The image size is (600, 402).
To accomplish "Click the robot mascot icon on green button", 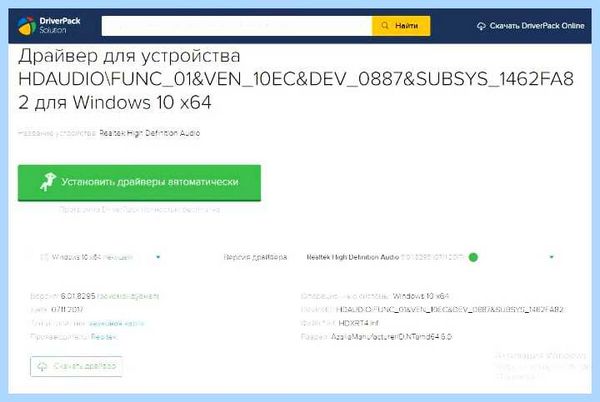I will pos(48,182).
